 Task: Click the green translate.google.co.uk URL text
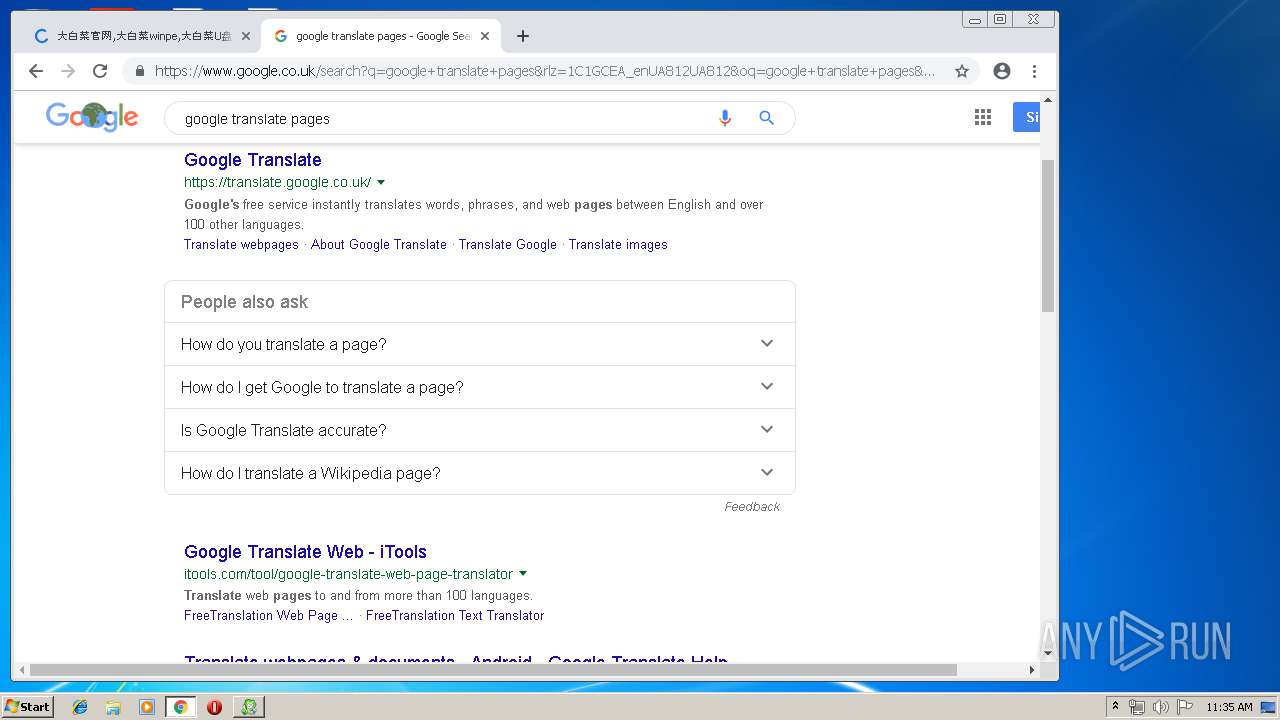(x=278, y=183)
